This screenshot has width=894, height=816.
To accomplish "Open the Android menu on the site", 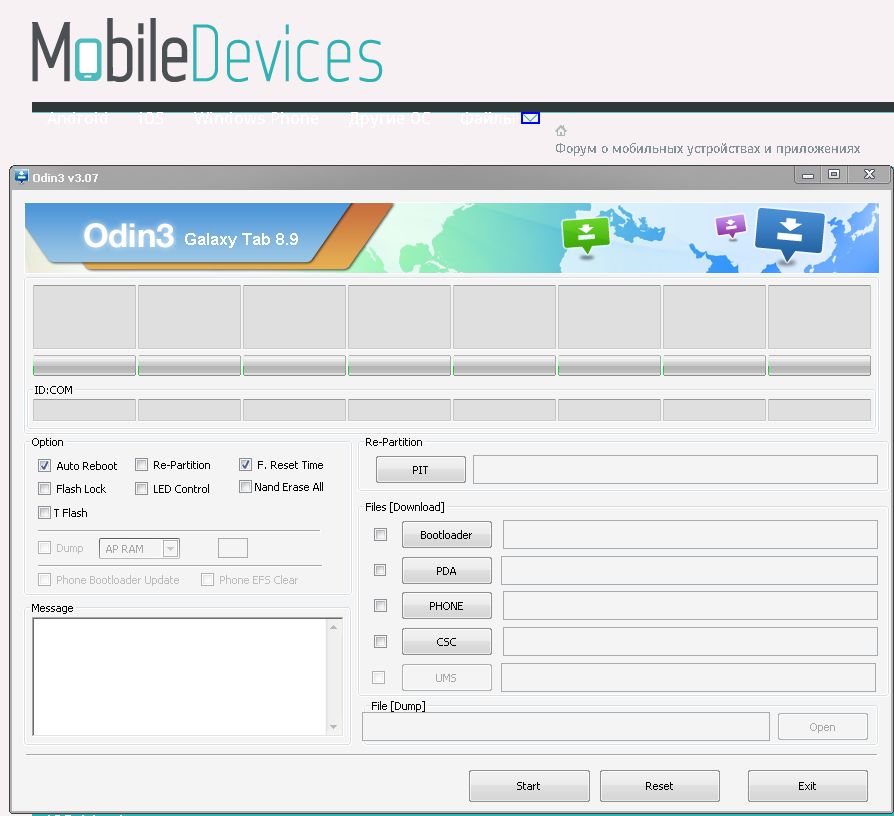I will point(78,118).
